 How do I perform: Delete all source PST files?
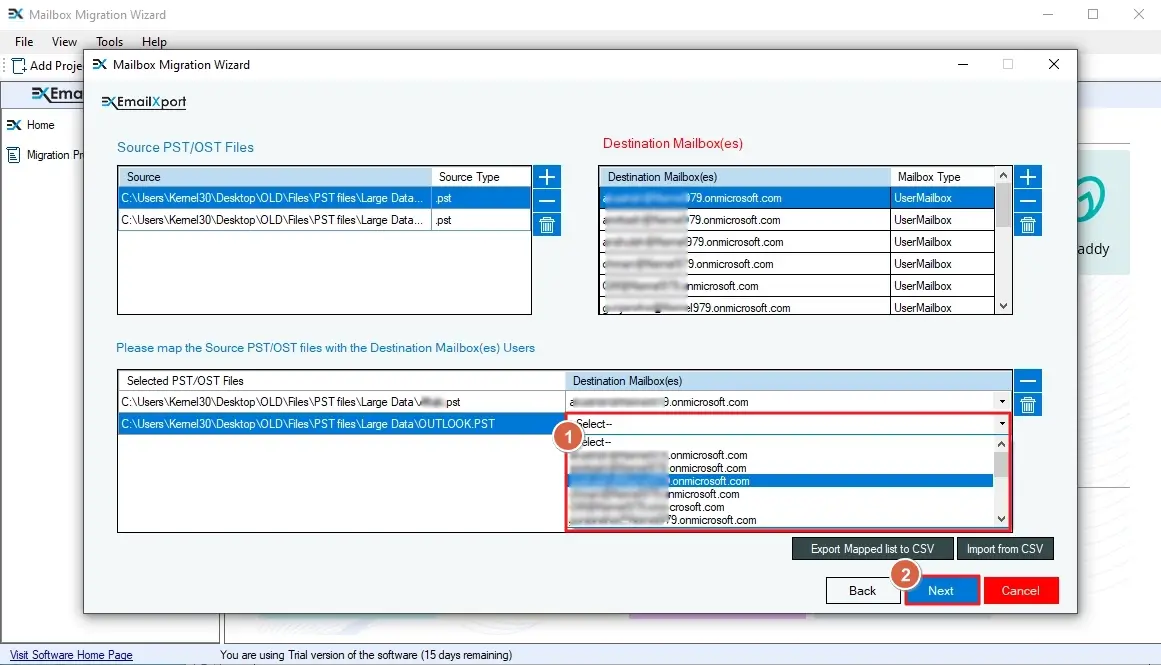546,224
